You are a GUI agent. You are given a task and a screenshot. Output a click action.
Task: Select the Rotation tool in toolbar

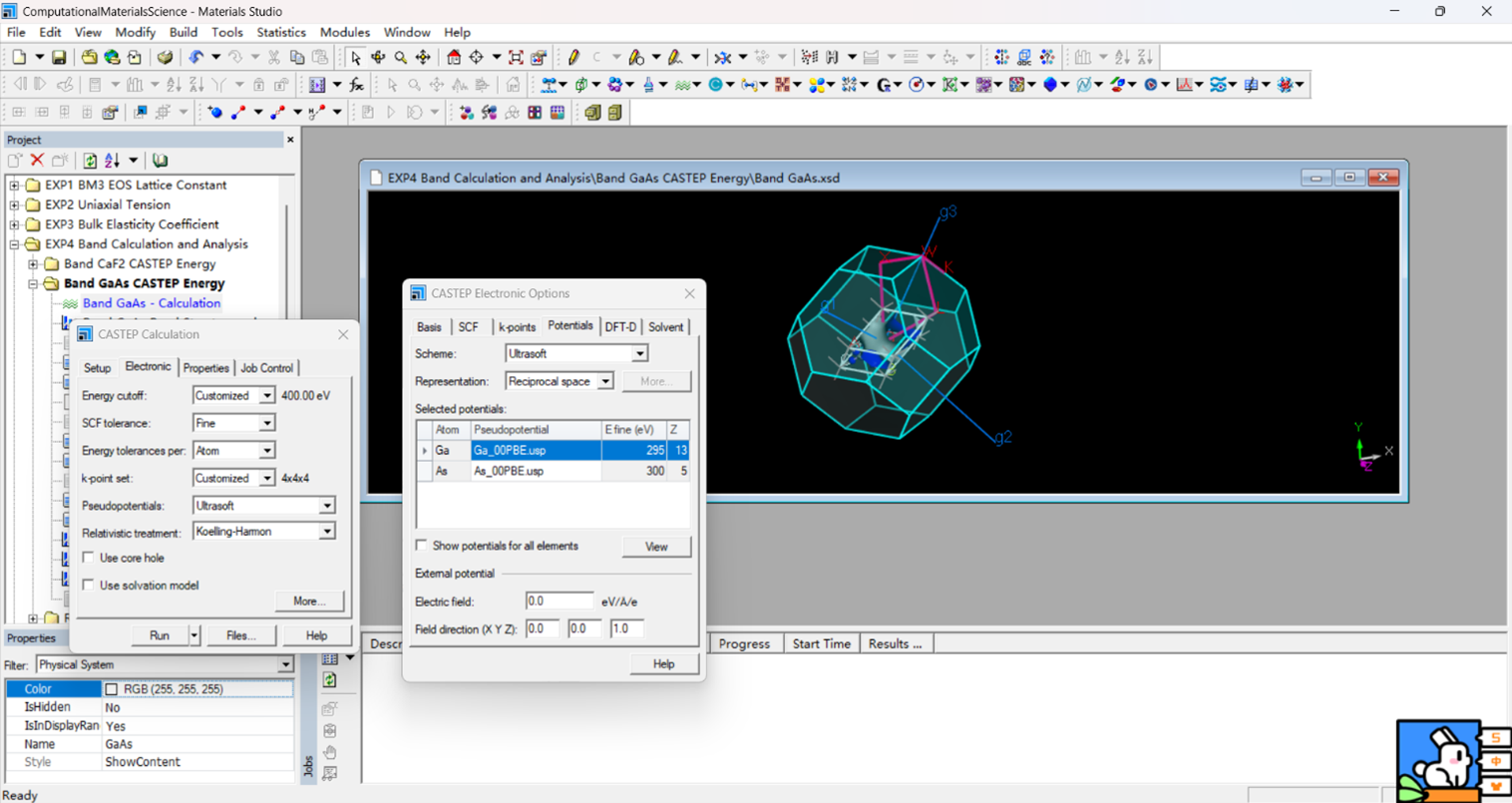[378, 58]
